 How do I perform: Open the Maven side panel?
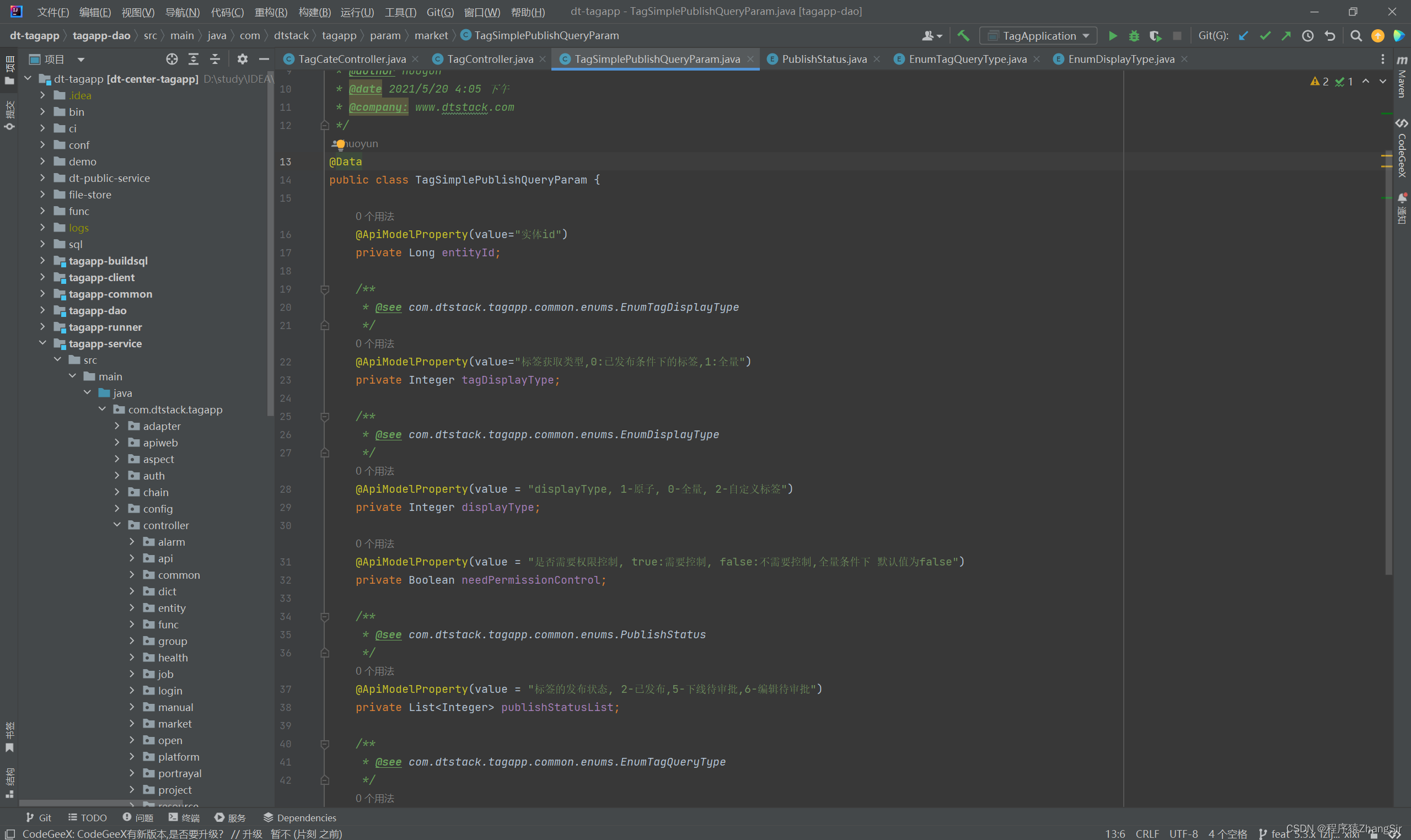[x=1402, y=77]
